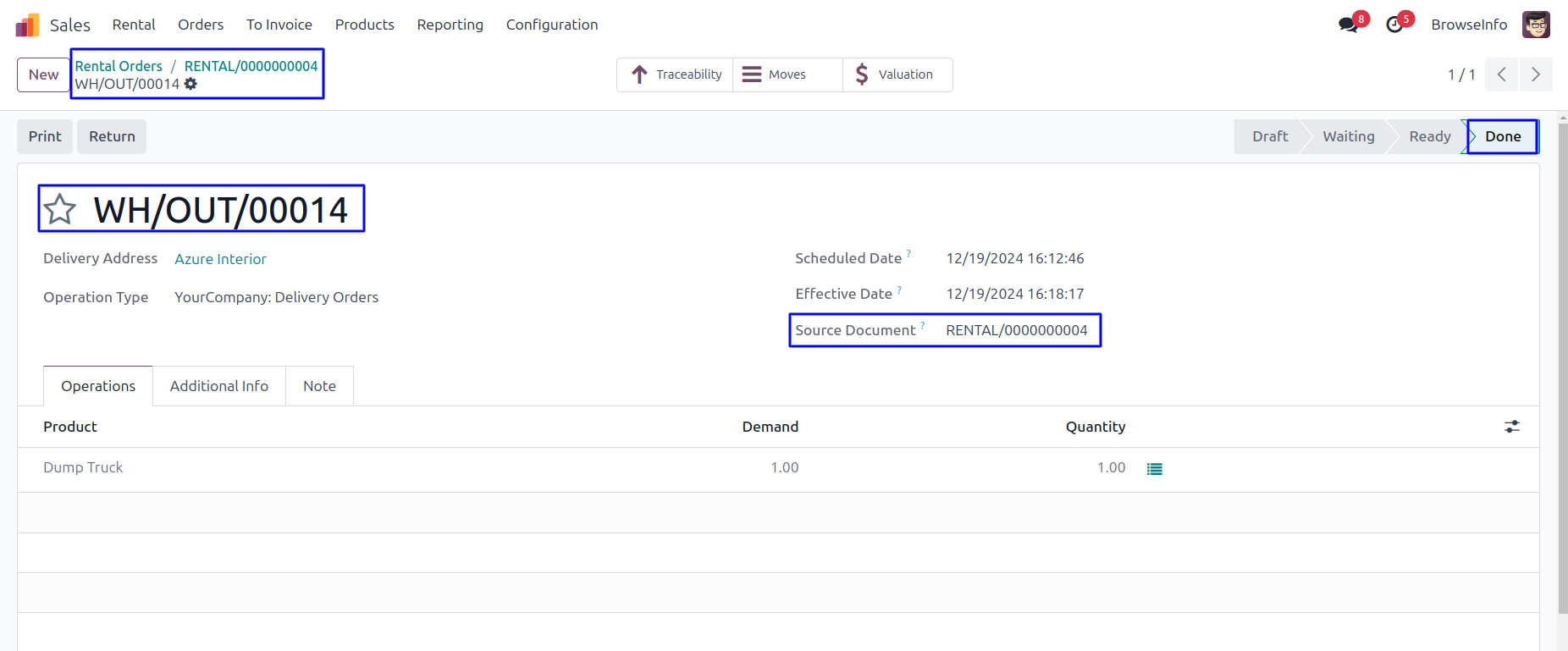The width and height of the screenshot is (1568, 651).
Task: Open detailed operations list icon for Dump Truck
Action: pos(1154,469)
